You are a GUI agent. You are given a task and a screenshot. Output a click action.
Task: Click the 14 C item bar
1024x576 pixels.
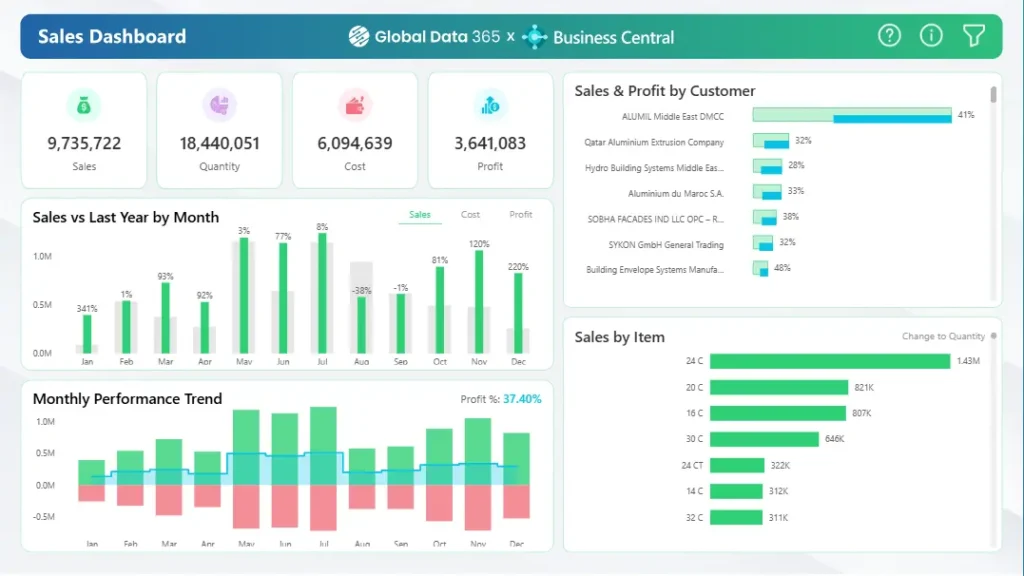736,491
